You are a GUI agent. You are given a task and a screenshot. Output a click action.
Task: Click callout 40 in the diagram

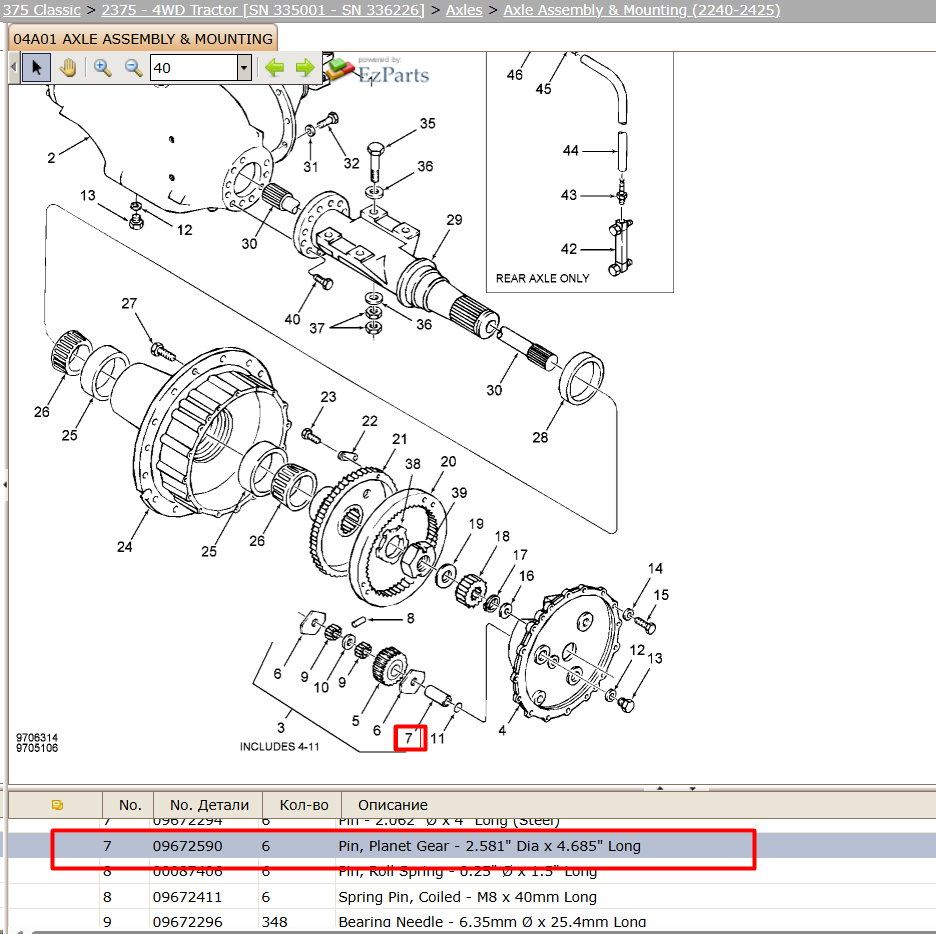pyautogui.click(x=292, y=320)
